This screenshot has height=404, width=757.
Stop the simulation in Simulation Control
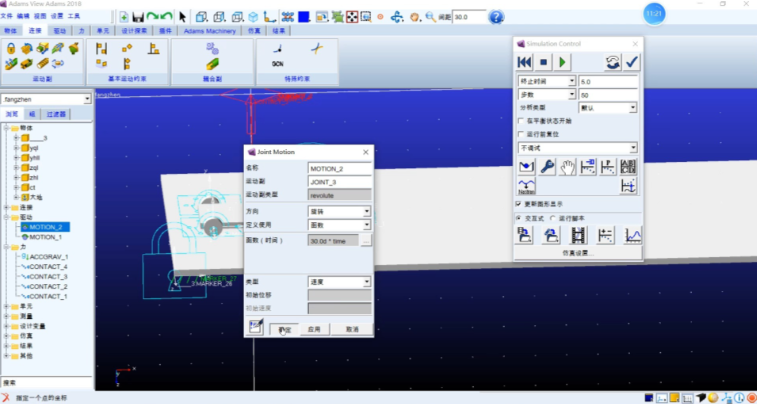tap(544, 62)
